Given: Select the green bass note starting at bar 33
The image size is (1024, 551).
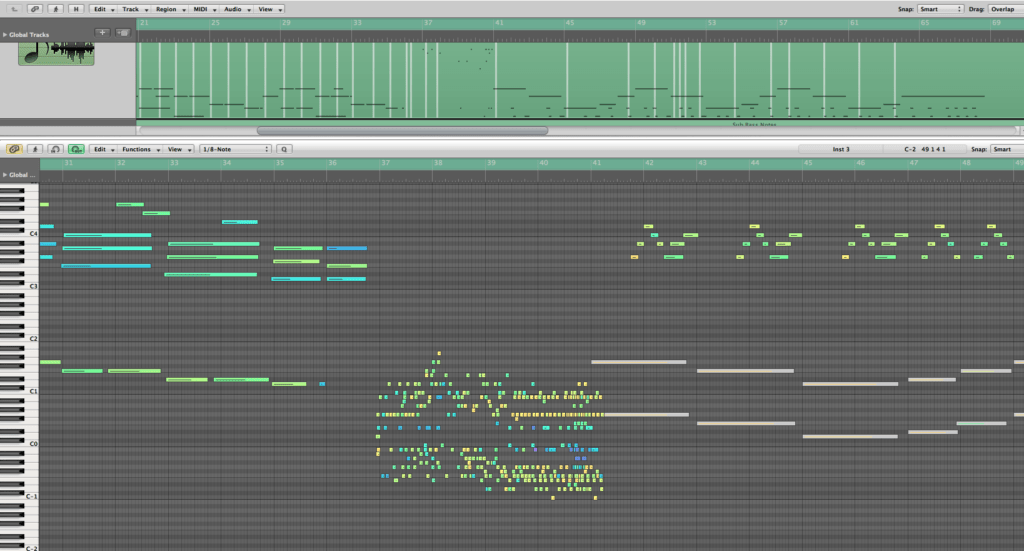Looking at the screenshot, I should coord(187,379).
